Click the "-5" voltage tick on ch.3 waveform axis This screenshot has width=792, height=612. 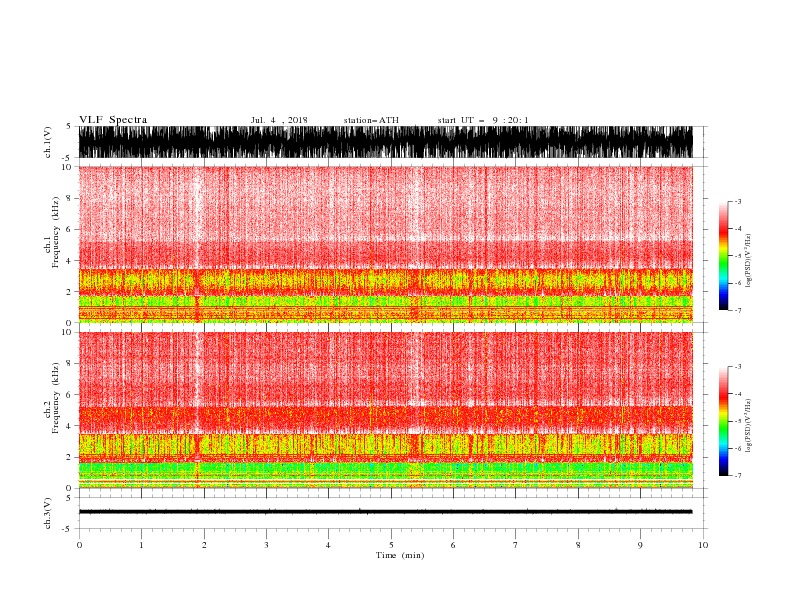pos(68,529)
